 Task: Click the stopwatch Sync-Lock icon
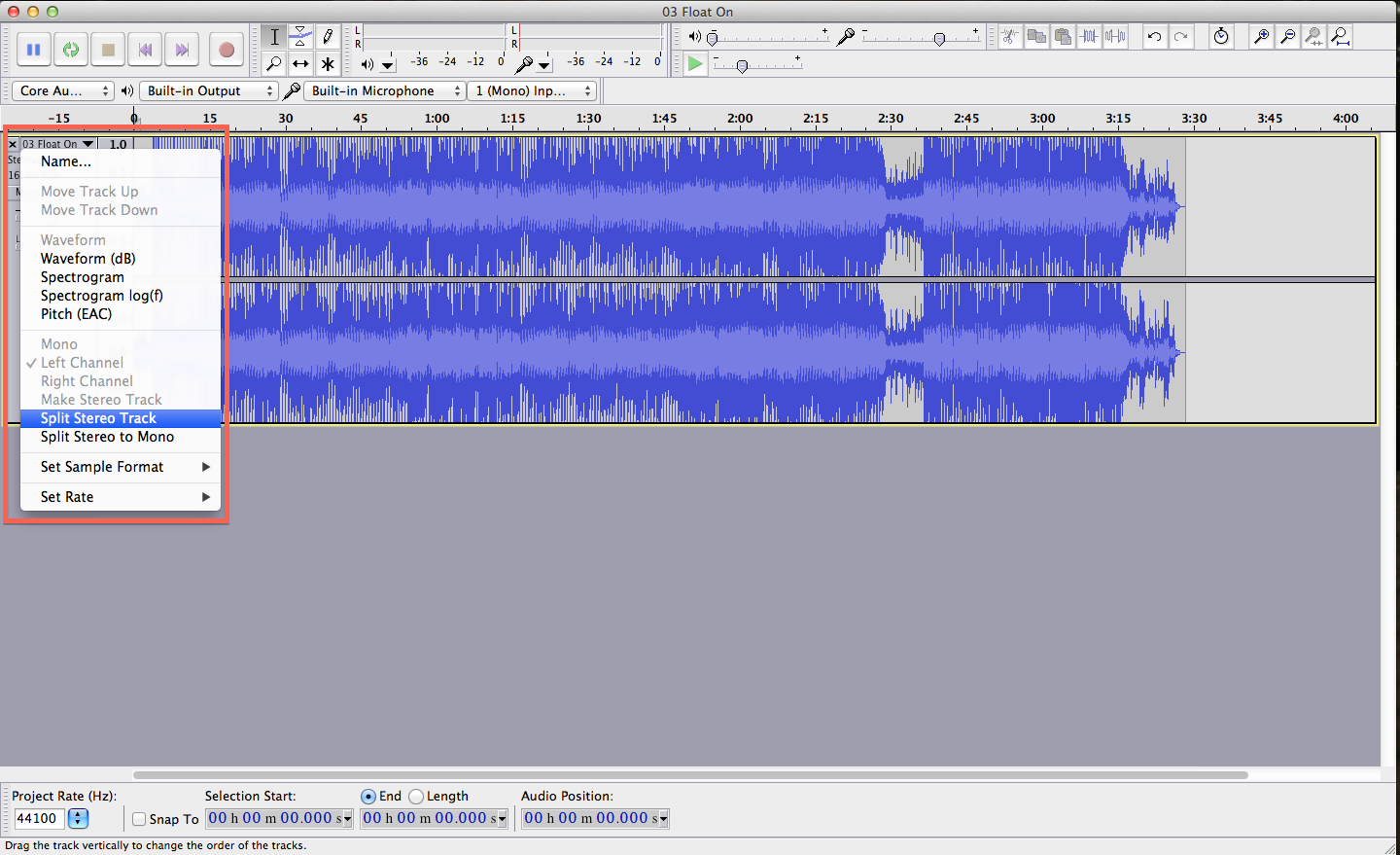1221,37
